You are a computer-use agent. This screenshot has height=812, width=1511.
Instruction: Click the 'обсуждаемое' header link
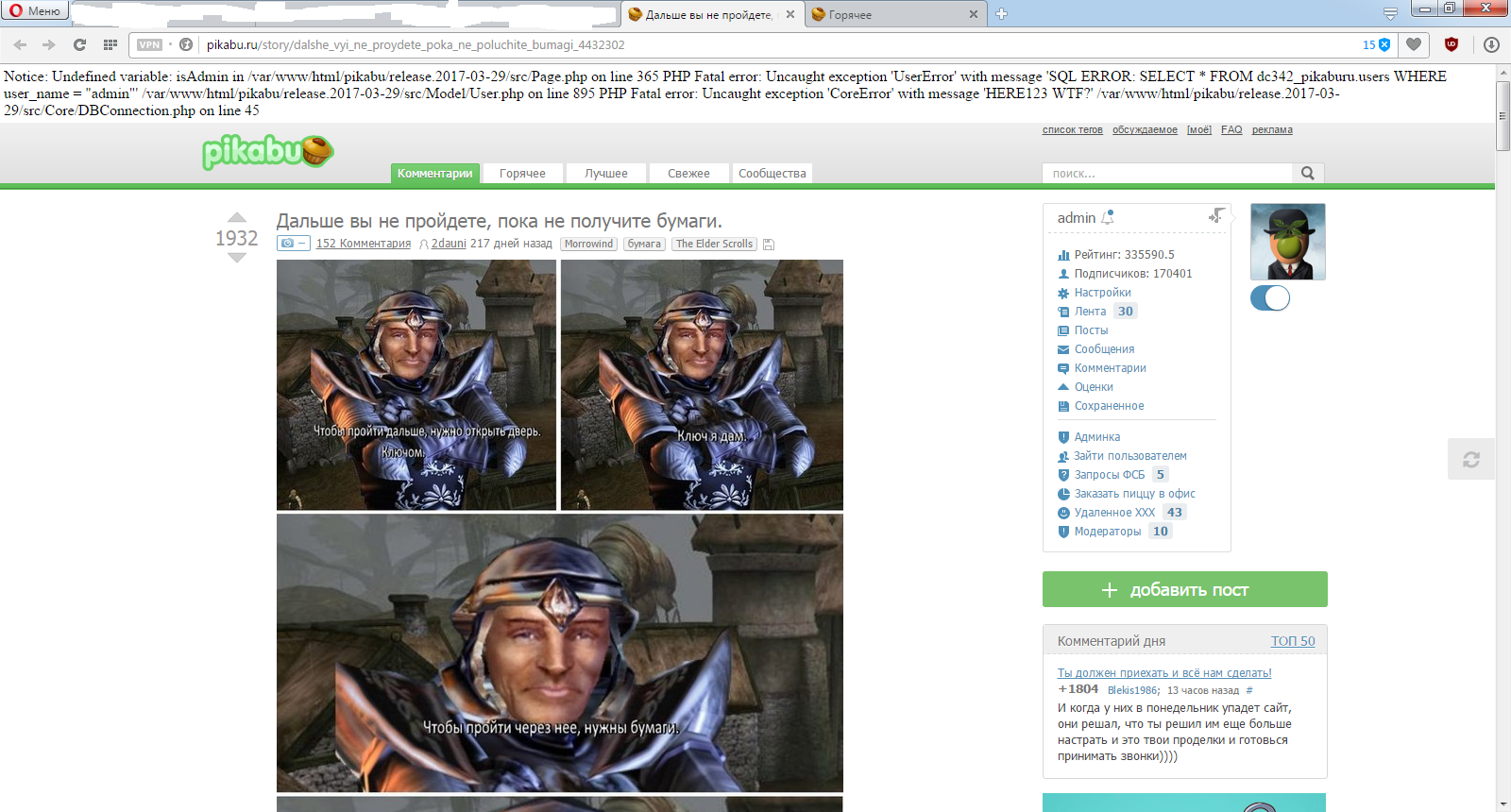[1145, 130]
